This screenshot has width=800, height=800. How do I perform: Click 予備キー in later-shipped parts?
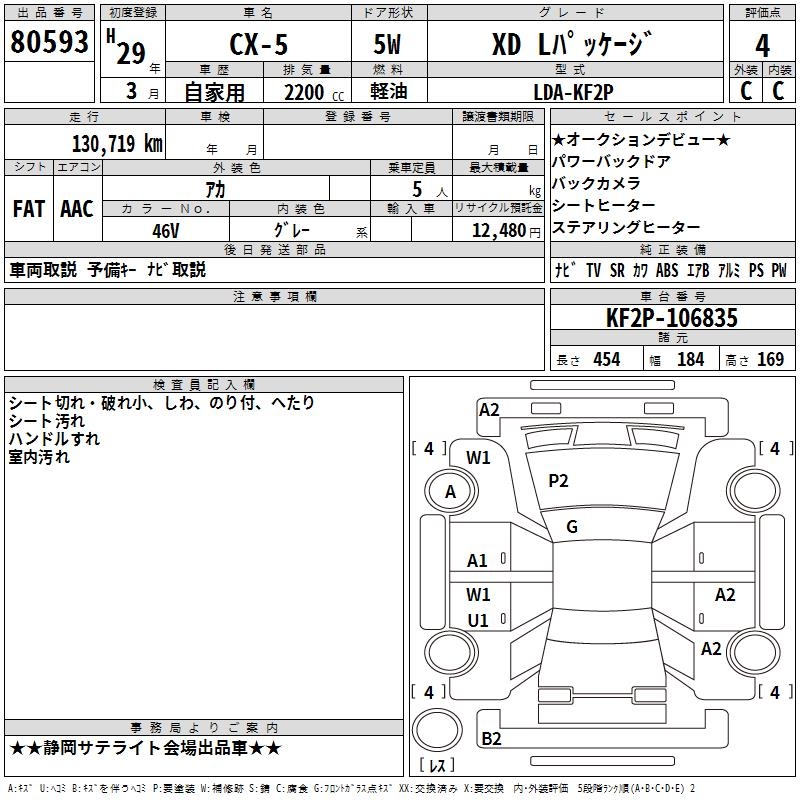coord(112,270)
